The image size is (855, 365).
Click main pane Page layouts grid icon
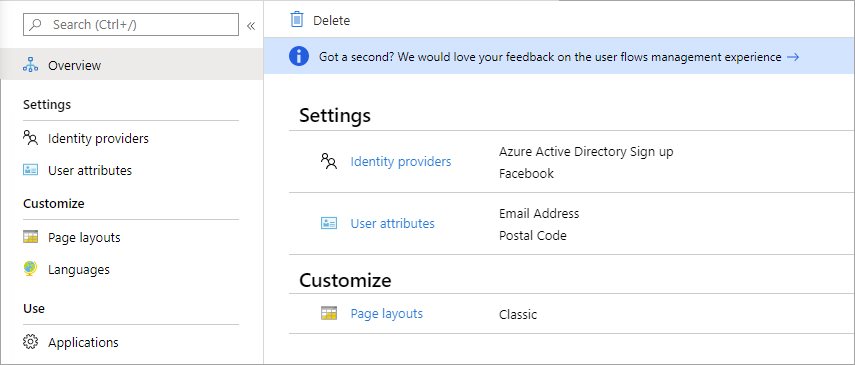point(329,313)
